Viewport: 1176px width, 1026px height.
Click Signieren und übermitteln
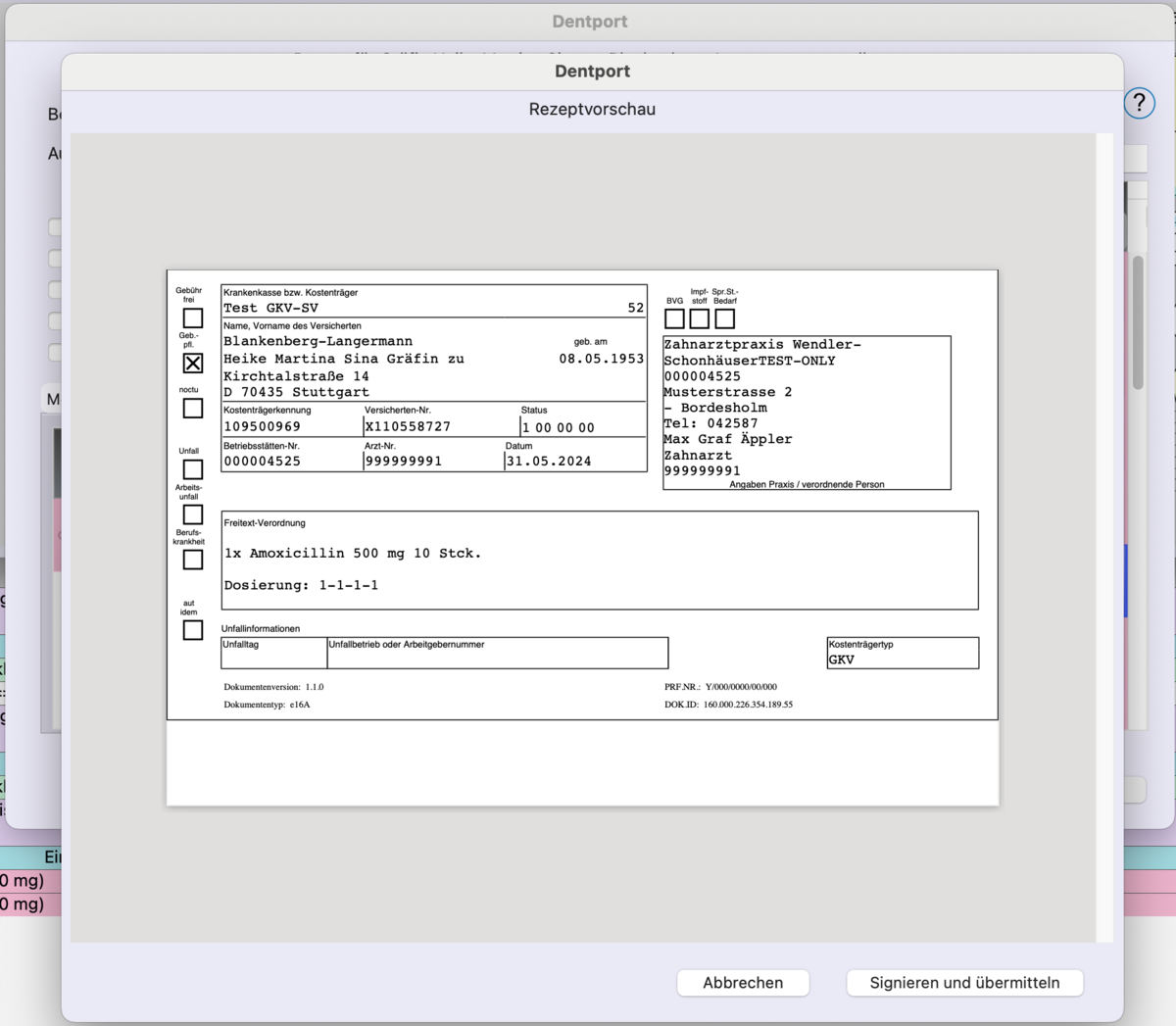coord(964,983)
